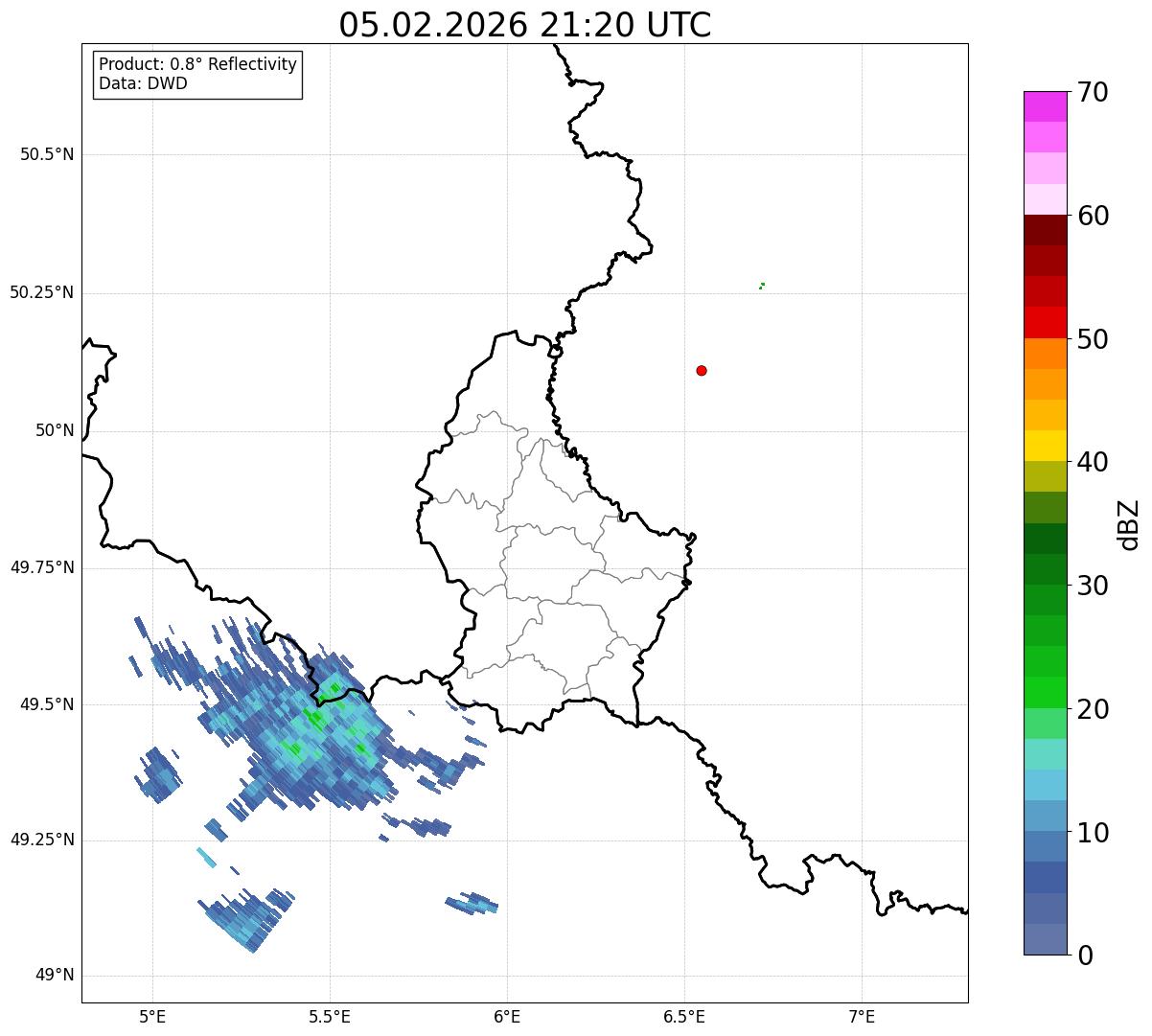Pick the dark maroon segment just below 60
The width and height of the screenshot is (1152, 1036).
tap(1046, 230)
